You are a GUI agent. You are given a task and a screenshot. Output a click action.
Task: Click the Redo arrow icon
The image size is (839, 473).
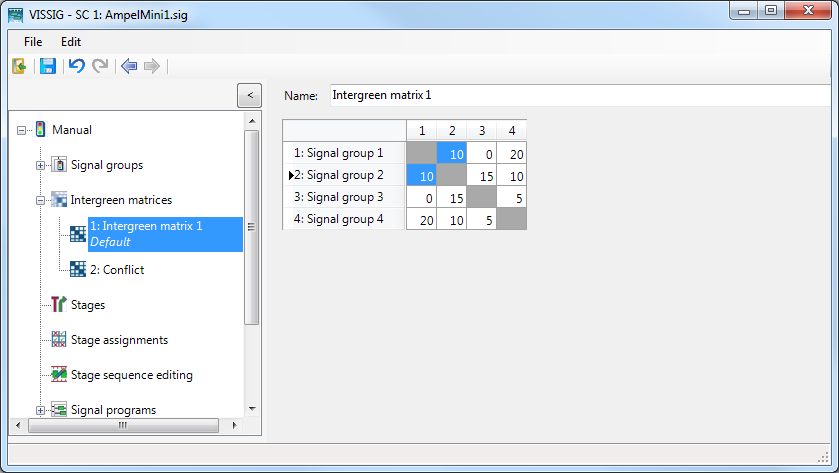[x=100, y=67]
